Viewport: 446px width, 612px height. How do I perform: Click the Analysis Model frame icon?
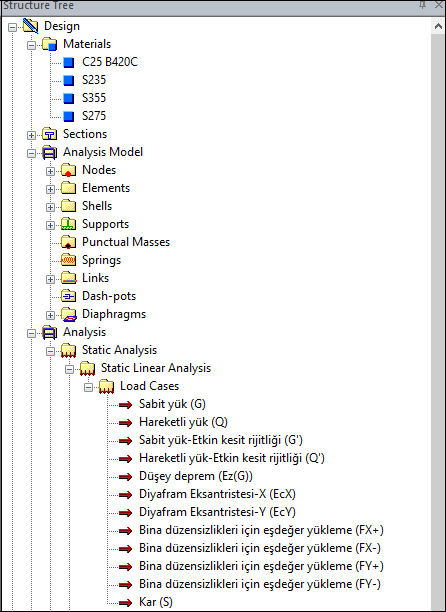pos(49,152)
